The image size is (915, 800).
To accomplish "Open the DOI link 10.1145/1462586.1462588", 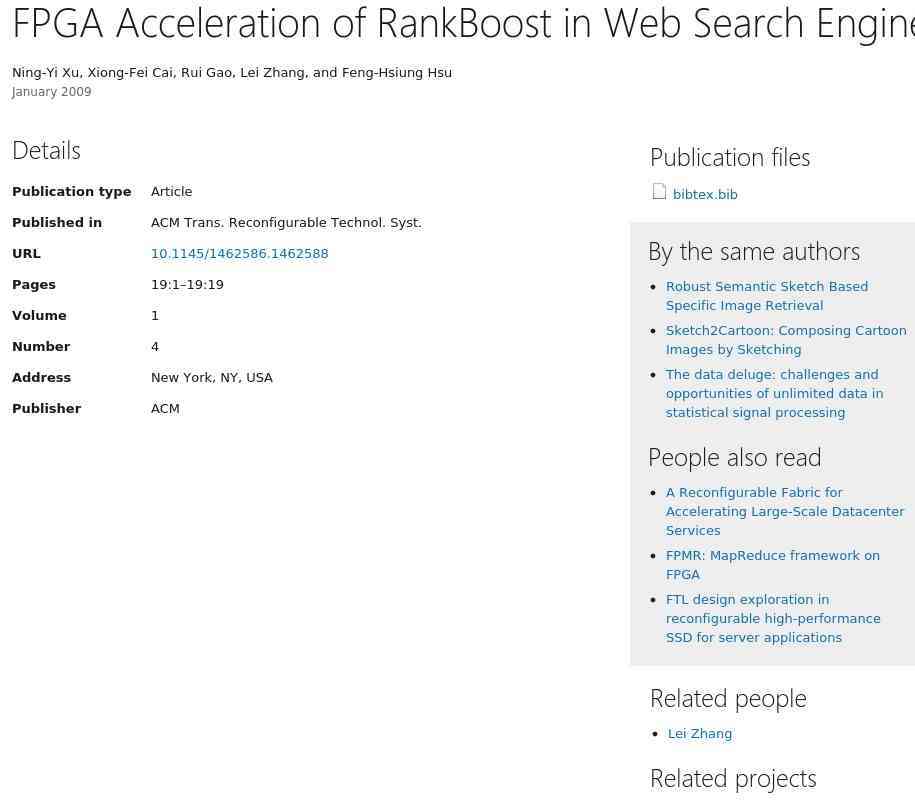I will coord(239,254).
